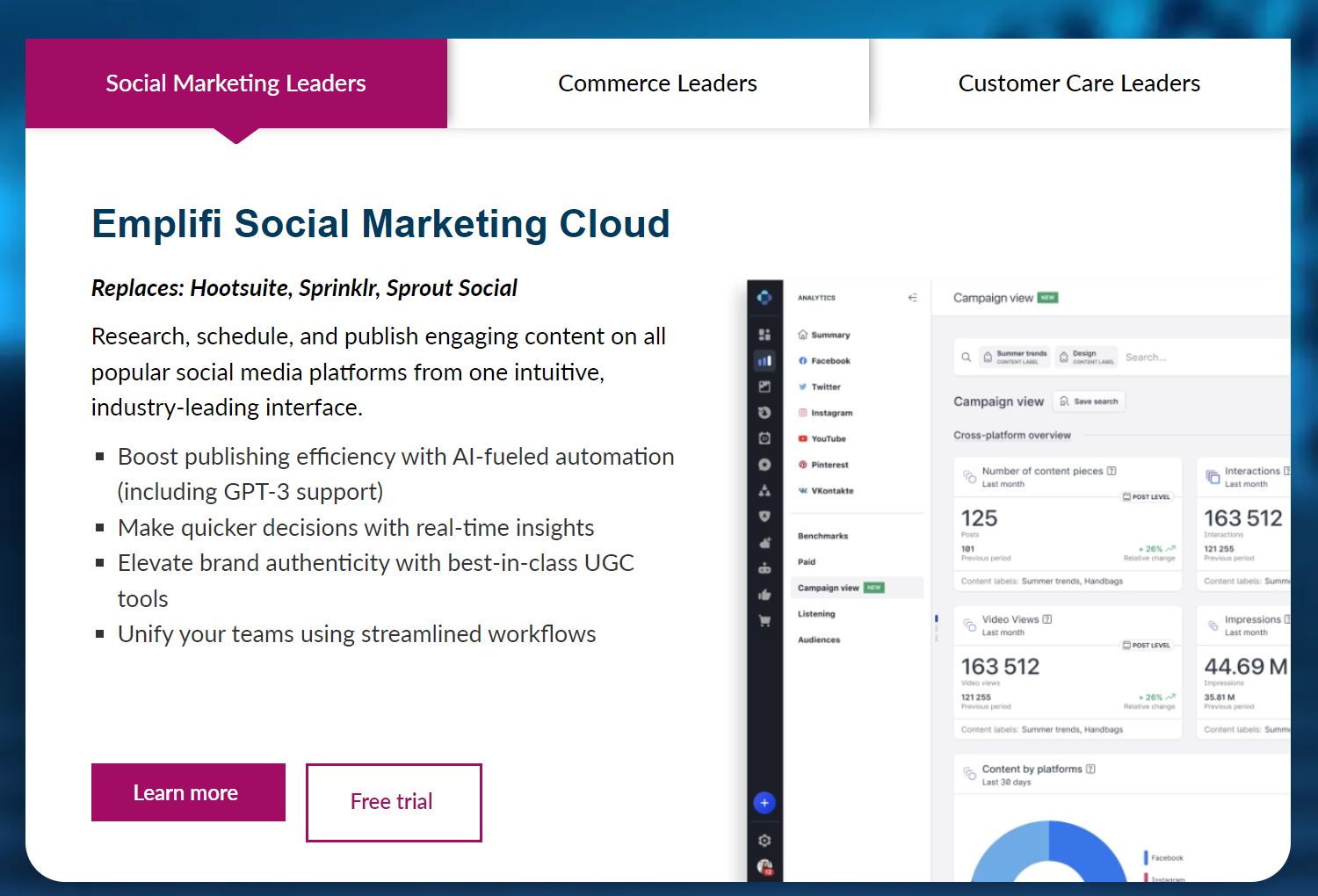Viewport: 1318px width, 896px height.
Task: Collapse the Analytics panel arrow icon
Action: tap(912, 298)
